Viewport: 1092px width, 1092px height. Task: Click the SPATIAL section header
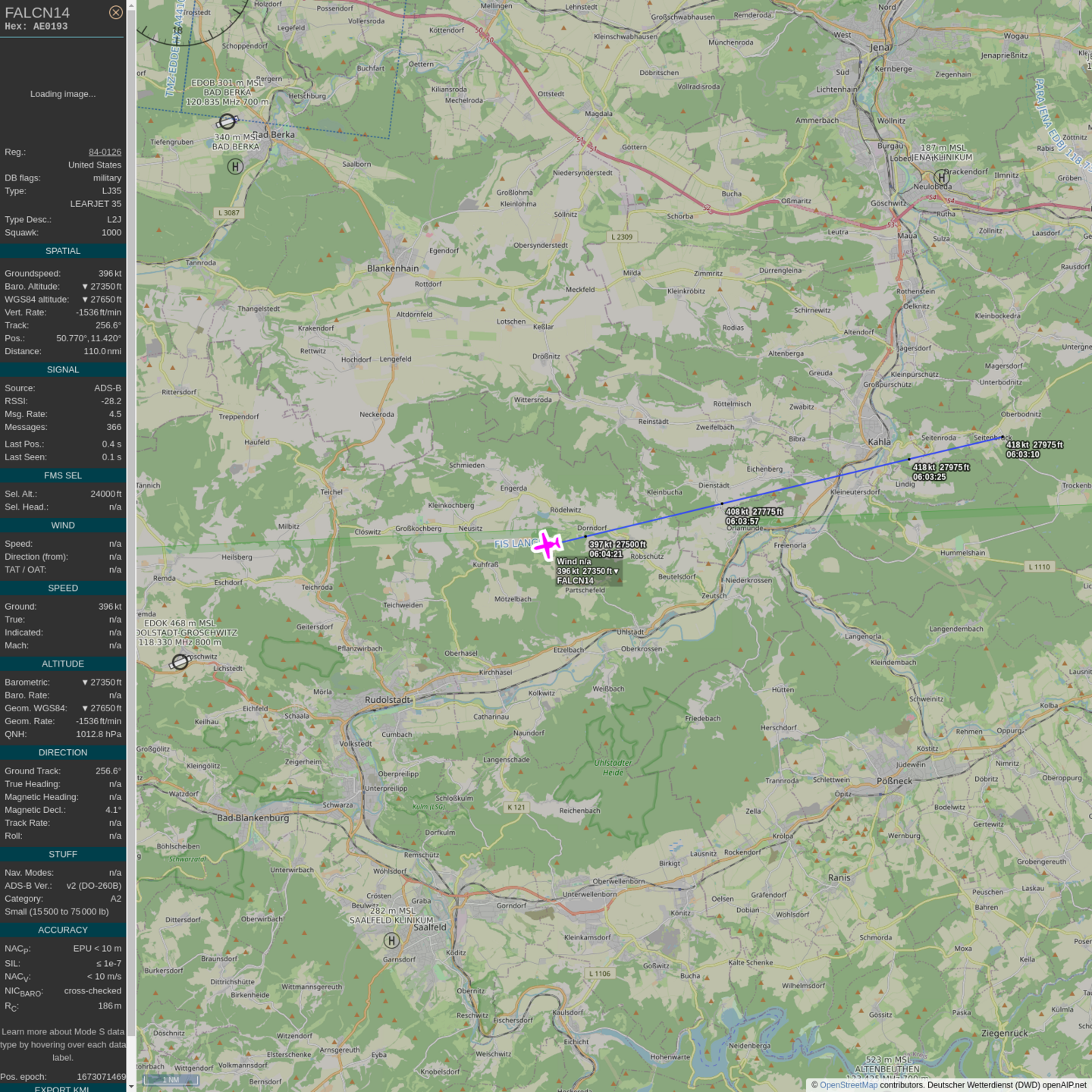[x=63, y=251]
